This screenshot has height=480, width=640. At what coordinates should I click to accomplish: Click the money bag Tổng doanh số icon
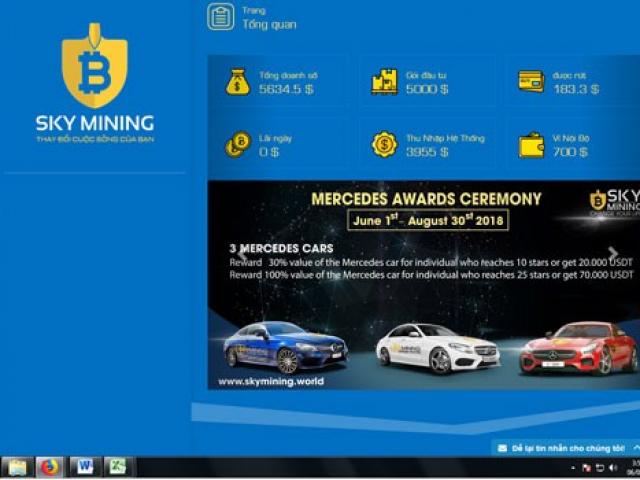[238, 82]
